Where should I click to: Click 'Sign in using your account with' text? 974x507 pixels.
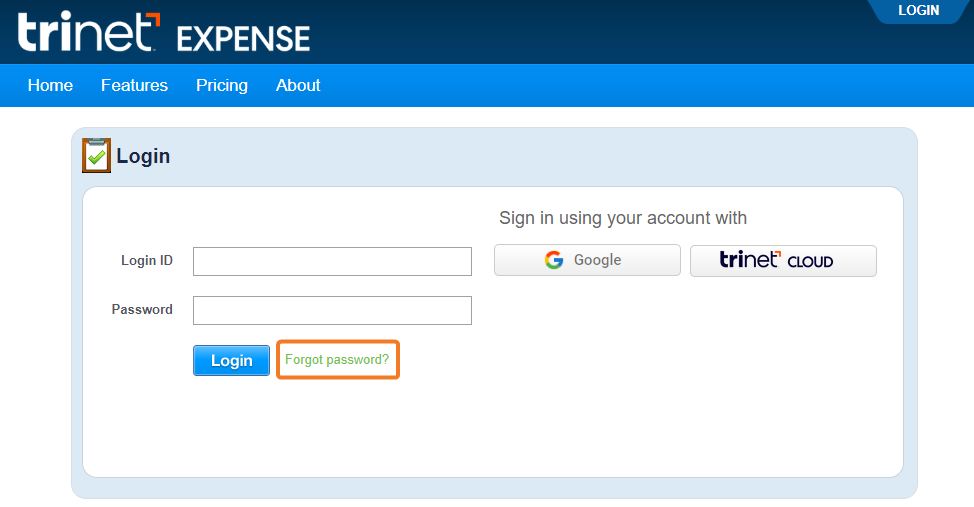click(623, 218)
